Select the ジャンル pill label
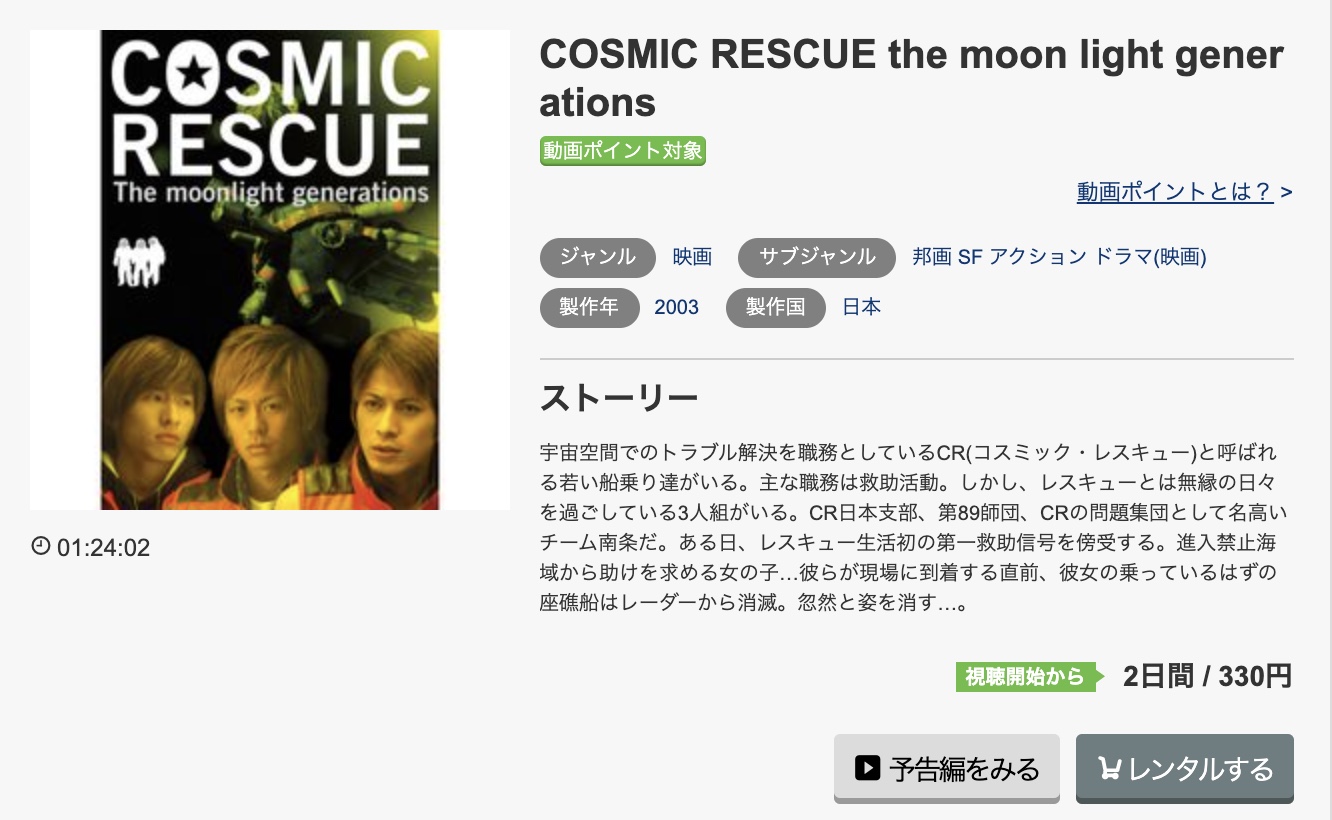The image size is (1332, 820). (x=597, y=257)
